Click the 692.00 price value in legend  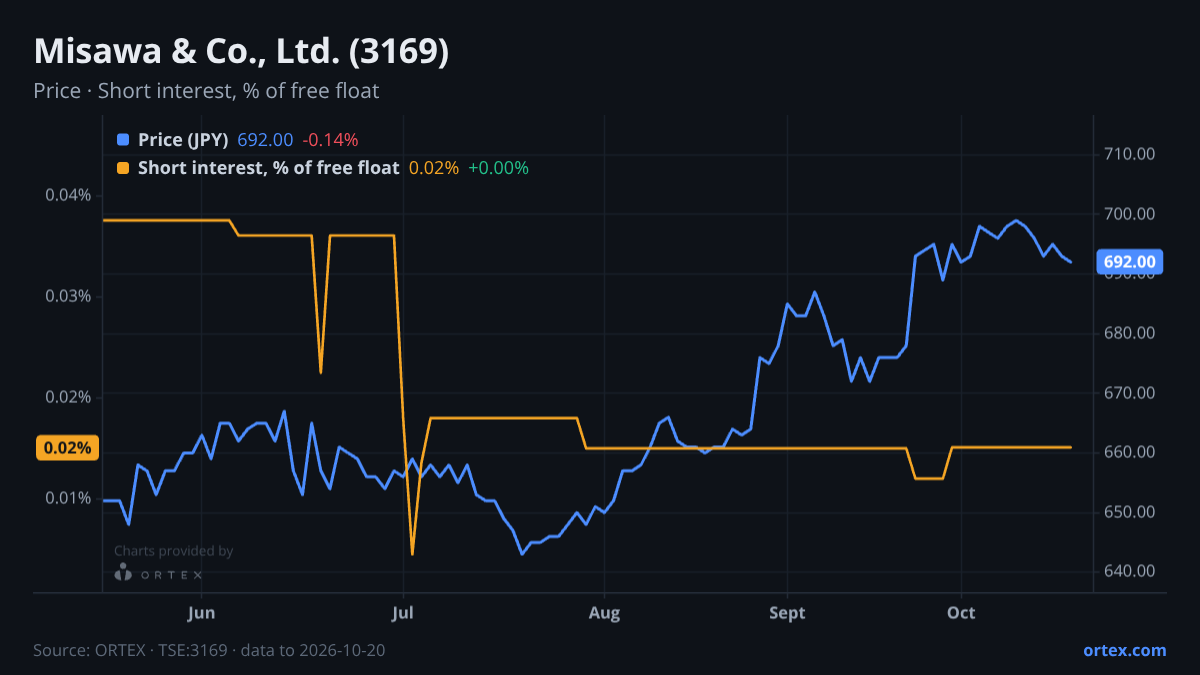click(265, 140)
